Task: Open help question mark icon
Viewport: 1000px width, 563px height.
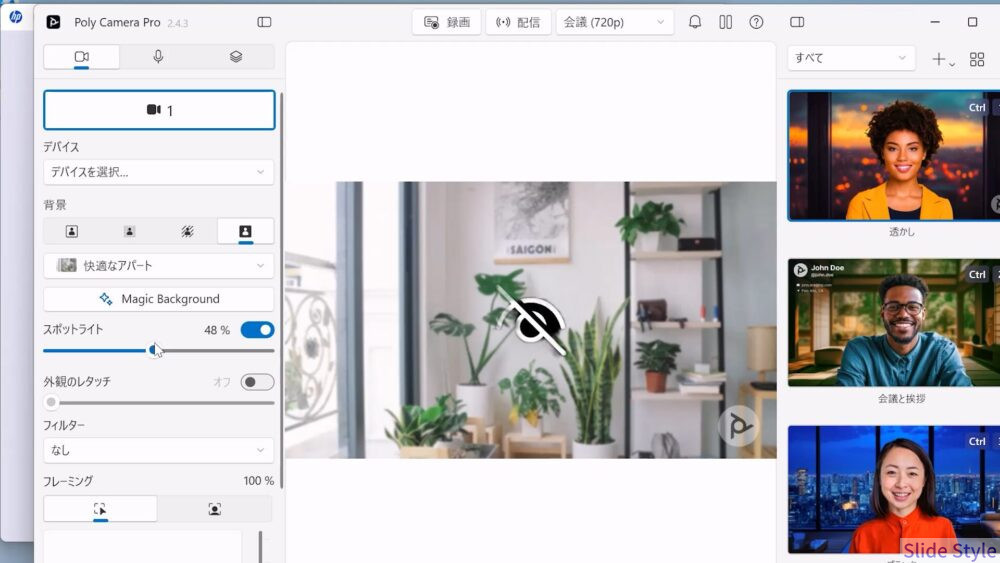Action: (756, 22)
